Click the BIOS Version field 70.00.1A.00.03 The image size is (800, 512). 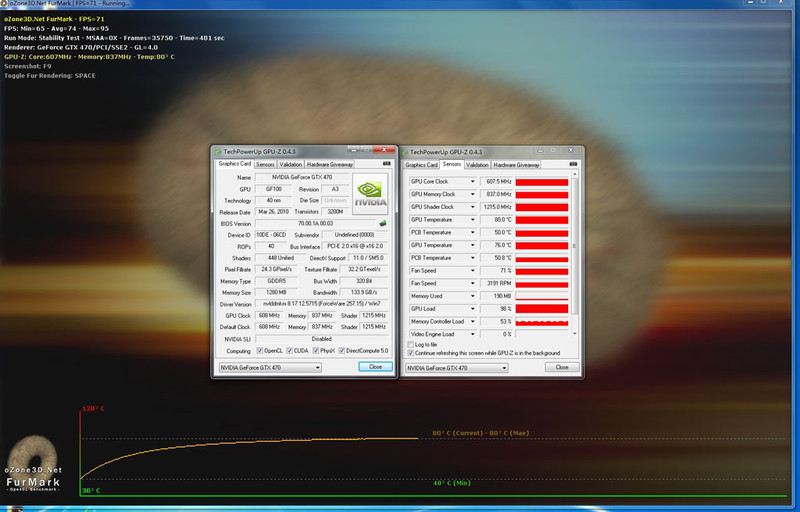(315, 223)
